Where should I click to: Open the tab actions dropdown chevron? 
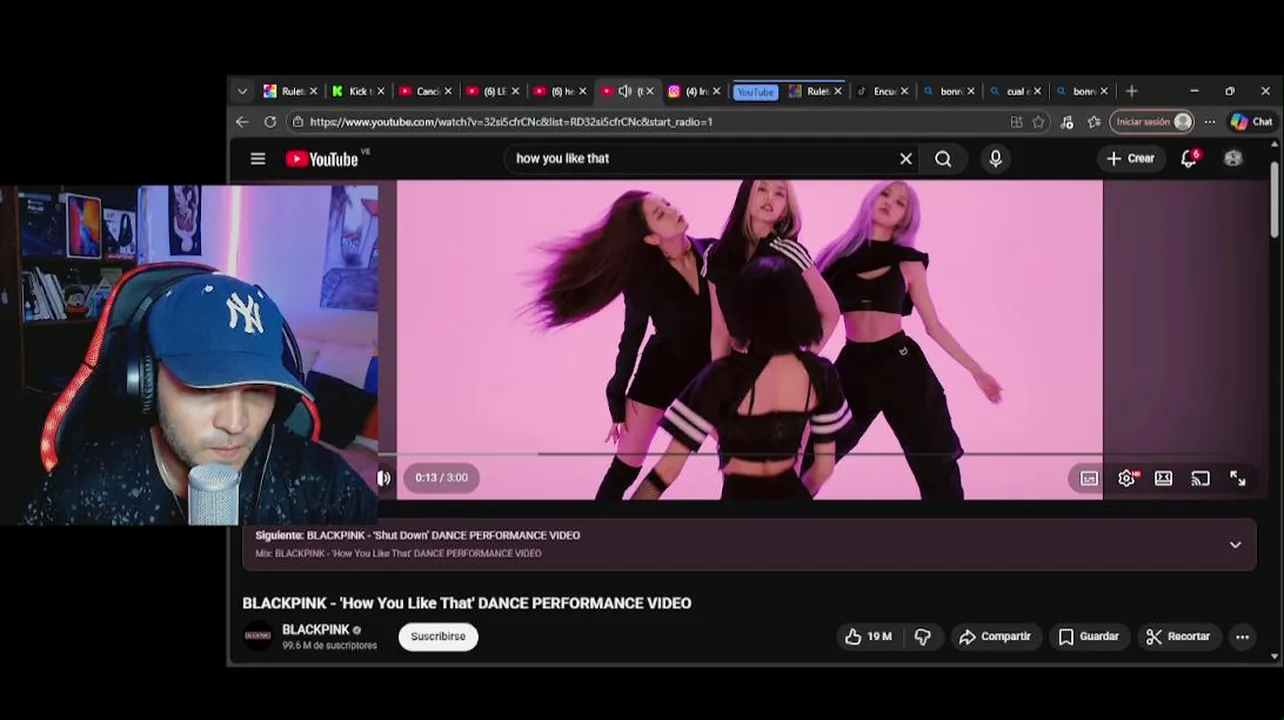tap(242, 91)
